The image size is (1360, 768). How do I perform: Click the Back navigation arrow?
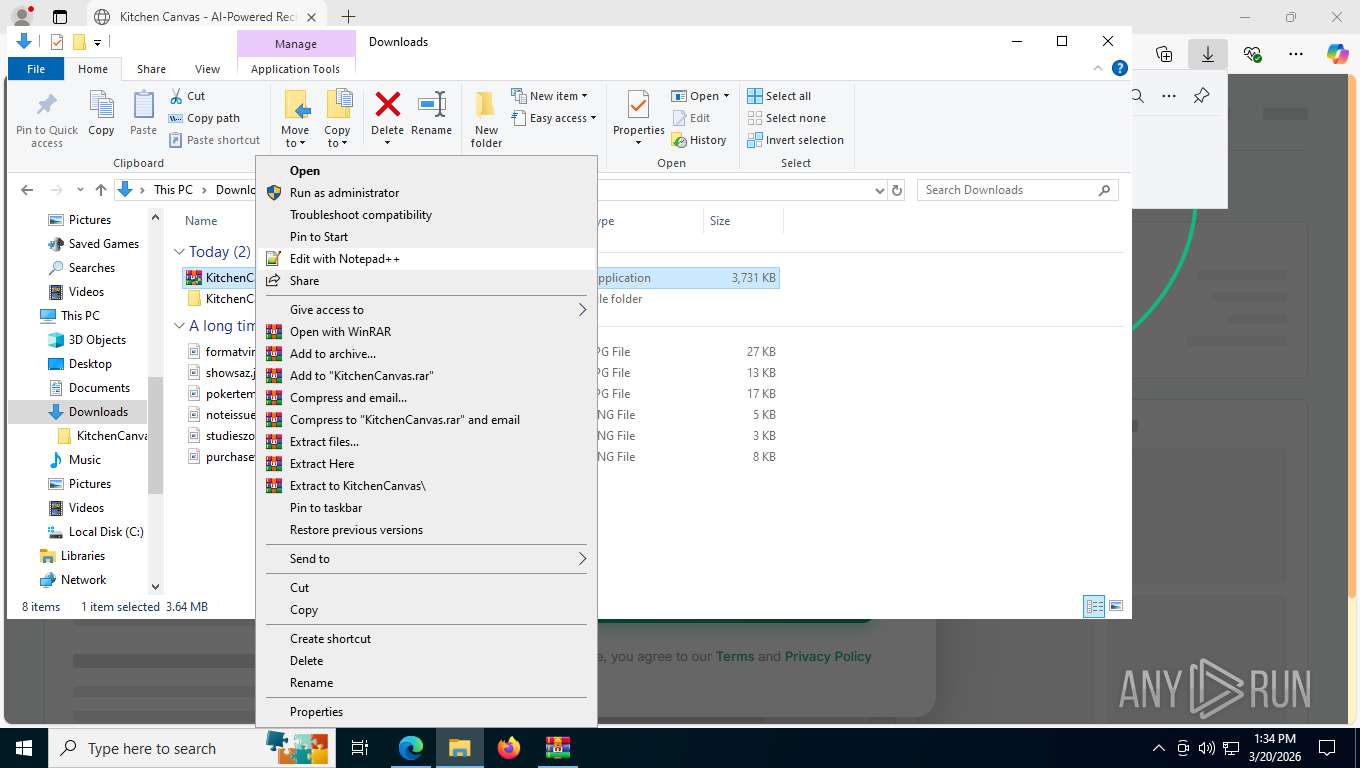(27, 190)
